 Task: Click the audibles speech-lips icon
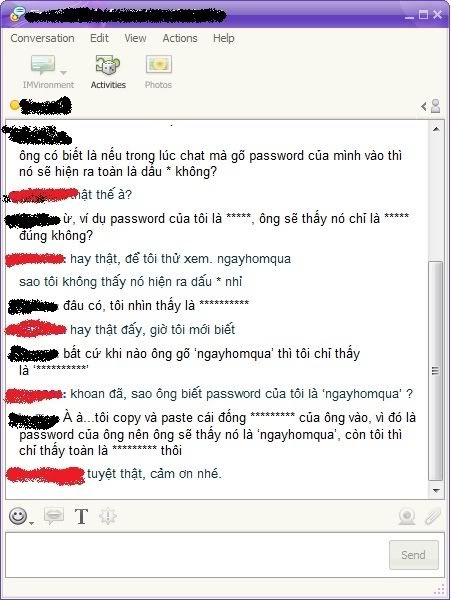tap(54, 516)
